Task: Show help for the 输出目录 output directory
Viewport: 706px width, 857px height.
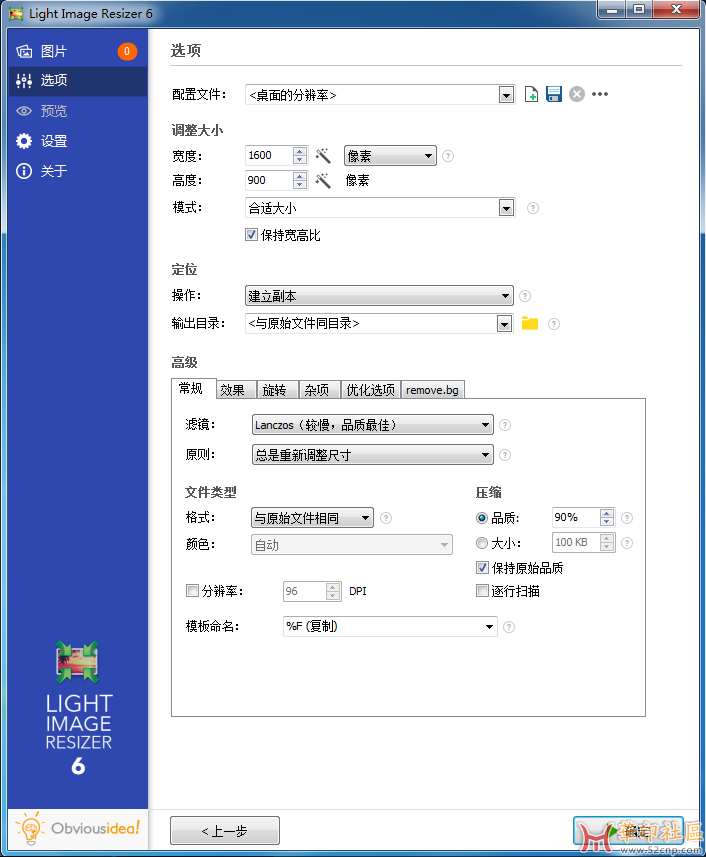Action: (554, 324)
